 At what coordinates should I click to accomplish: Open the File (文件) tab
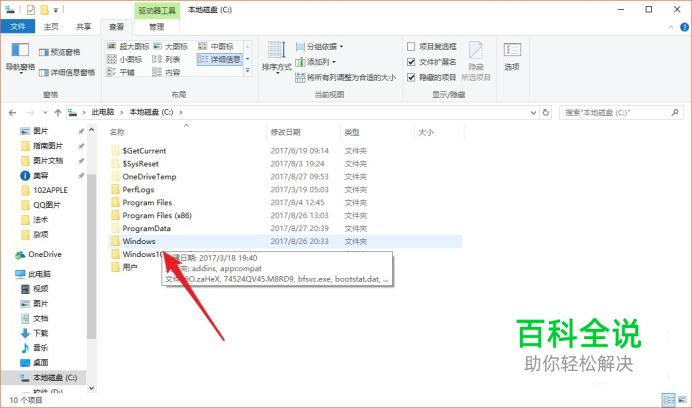(x=18, y=26)
